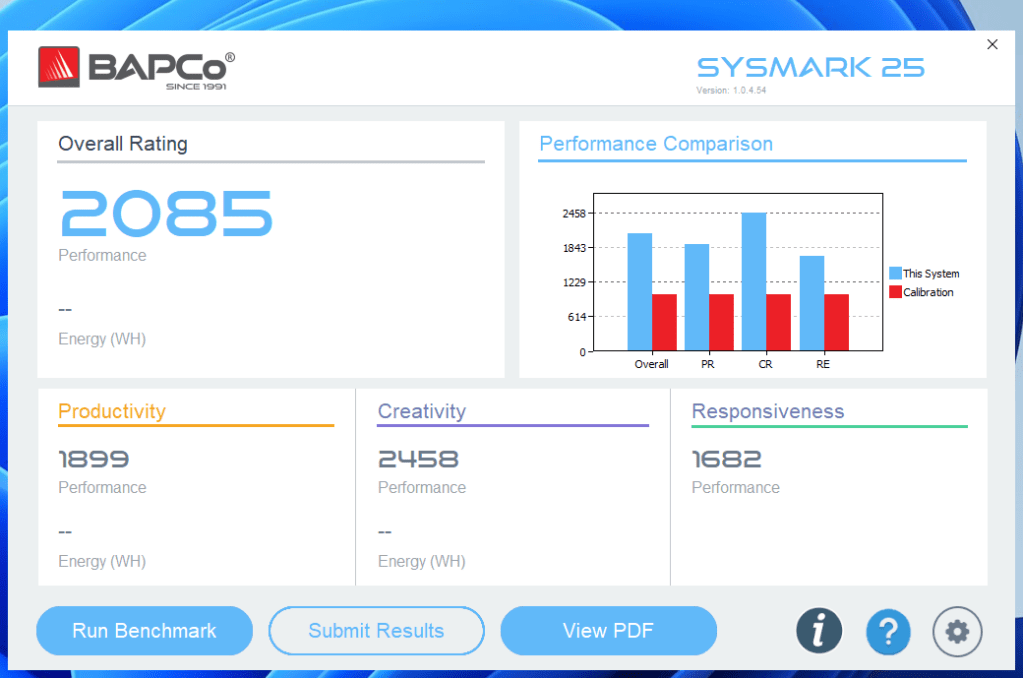Open the settings gear icon

[957, 631]
